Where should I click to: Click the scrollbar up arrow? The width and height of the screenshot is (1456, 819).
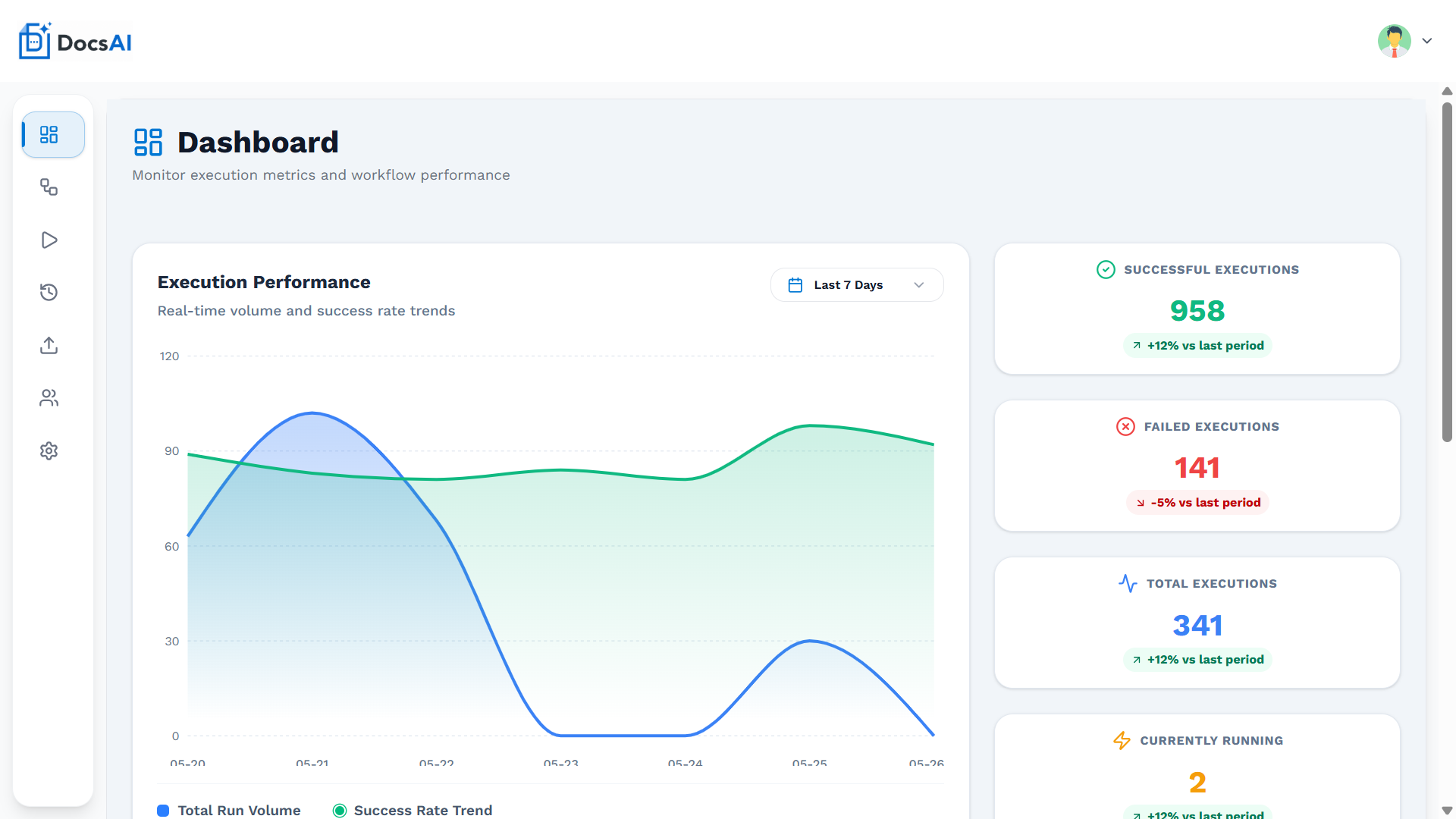pos(1447,91)
